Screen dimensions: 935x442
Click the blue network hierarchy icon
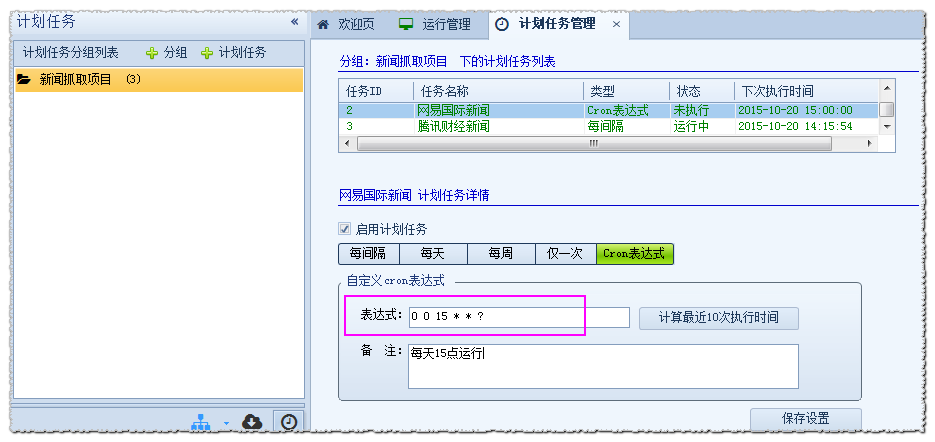pos(201,423)
